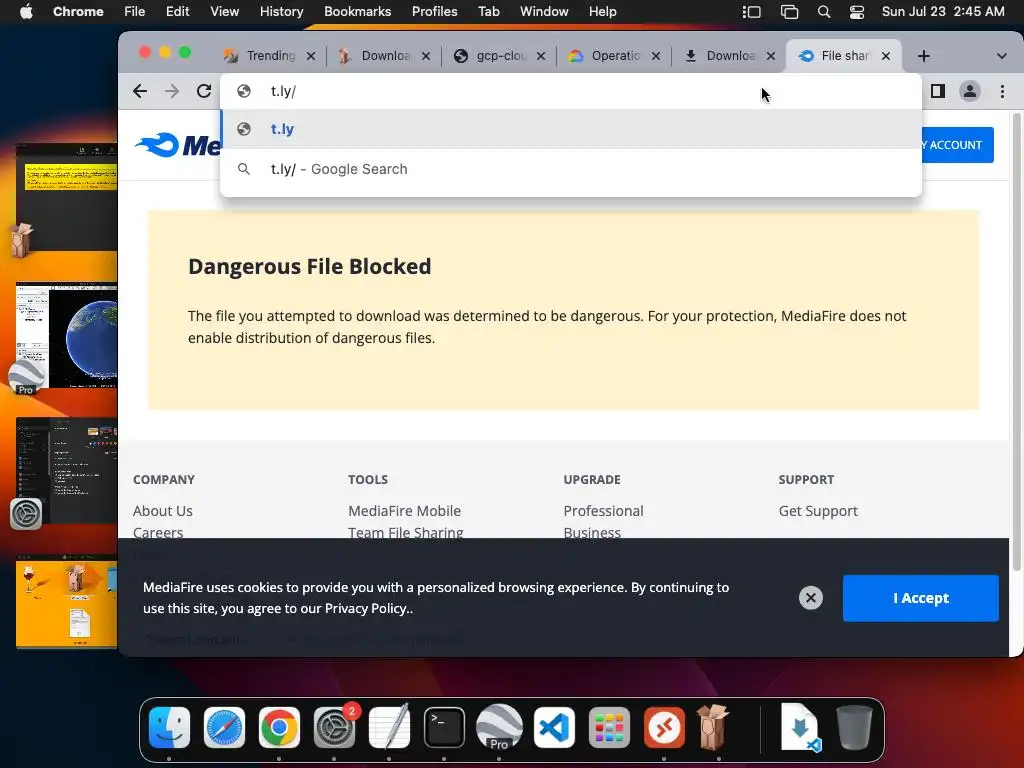Select the File sharing tab
The width and height of the screenshot is (1024, 768).
[835, 56]
